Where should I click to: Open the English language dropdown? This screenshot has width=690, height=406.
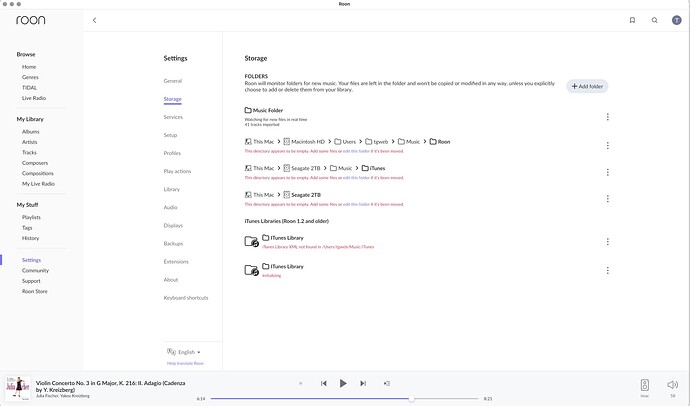(x=189, y=352)
